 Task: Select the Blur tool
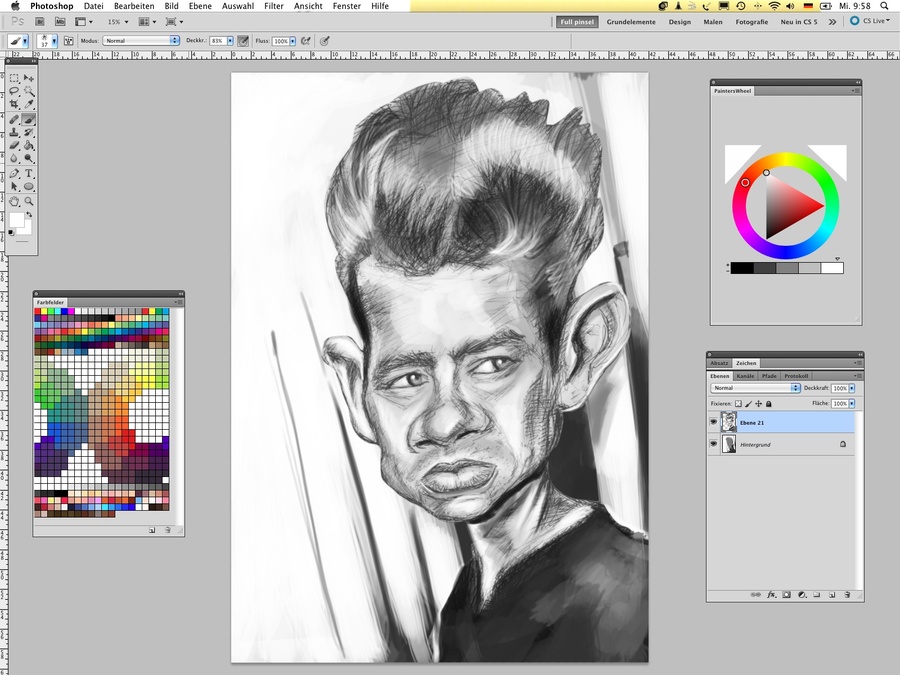(14, 158)
